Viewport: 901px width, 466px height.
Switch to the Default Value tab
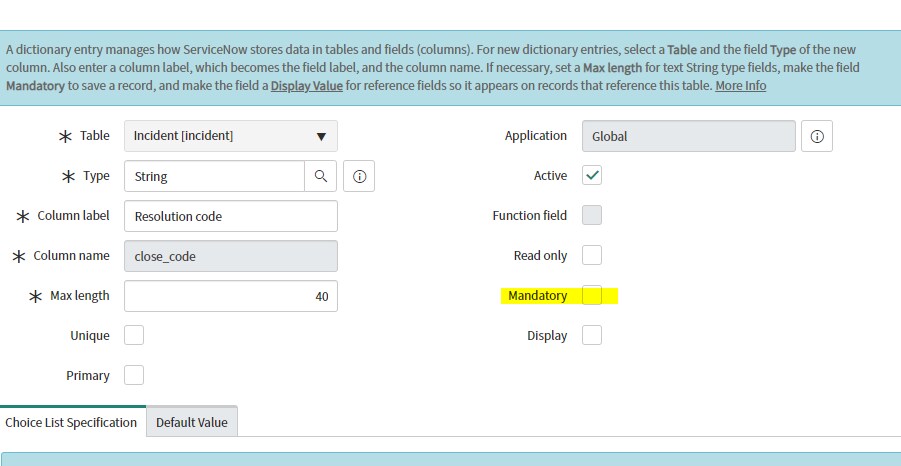(x=191, y=422)
